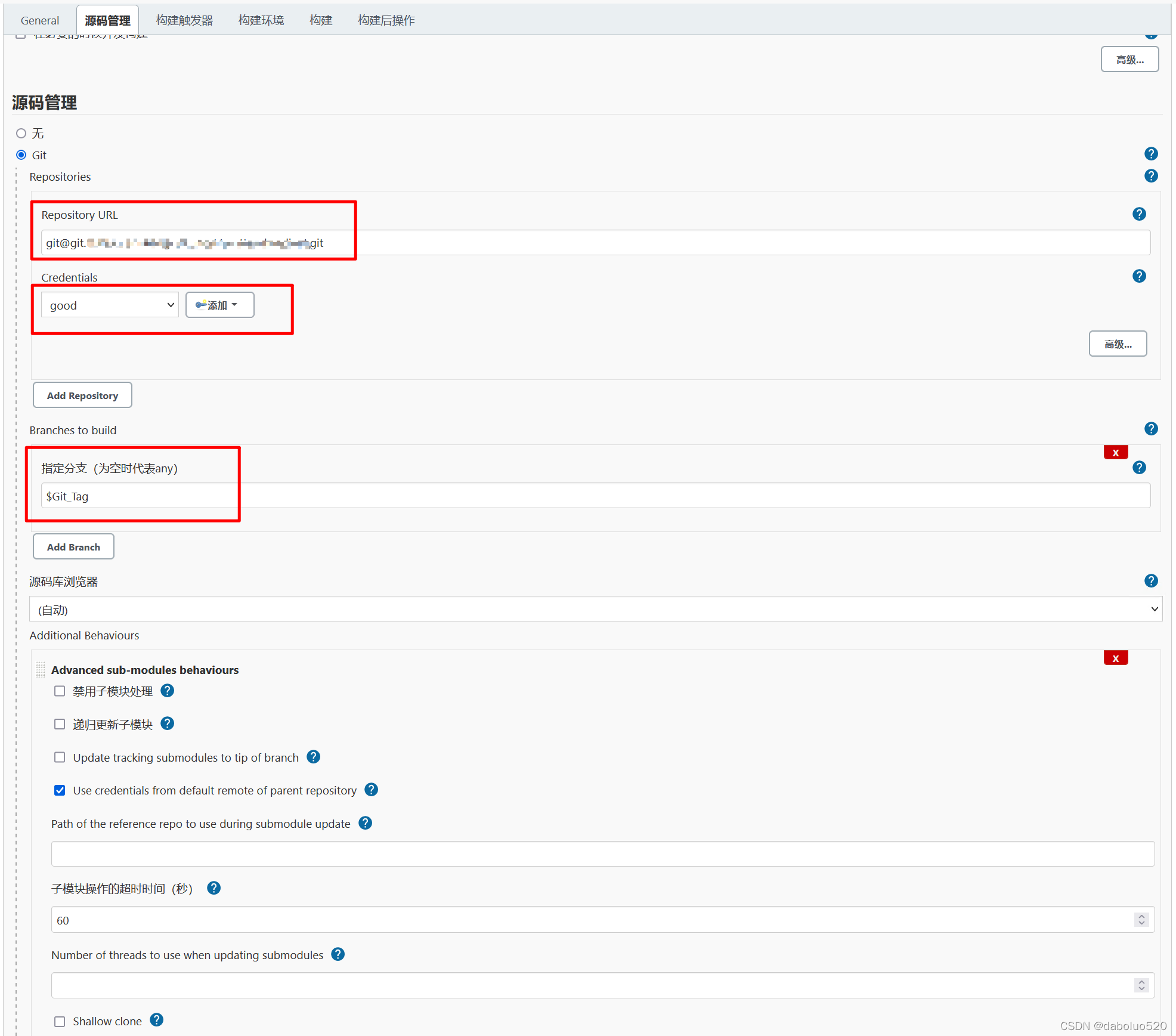This screenshot has height=1036, width=1176.
Task: Click the Add Branch button
Action: tap(73, 547)
